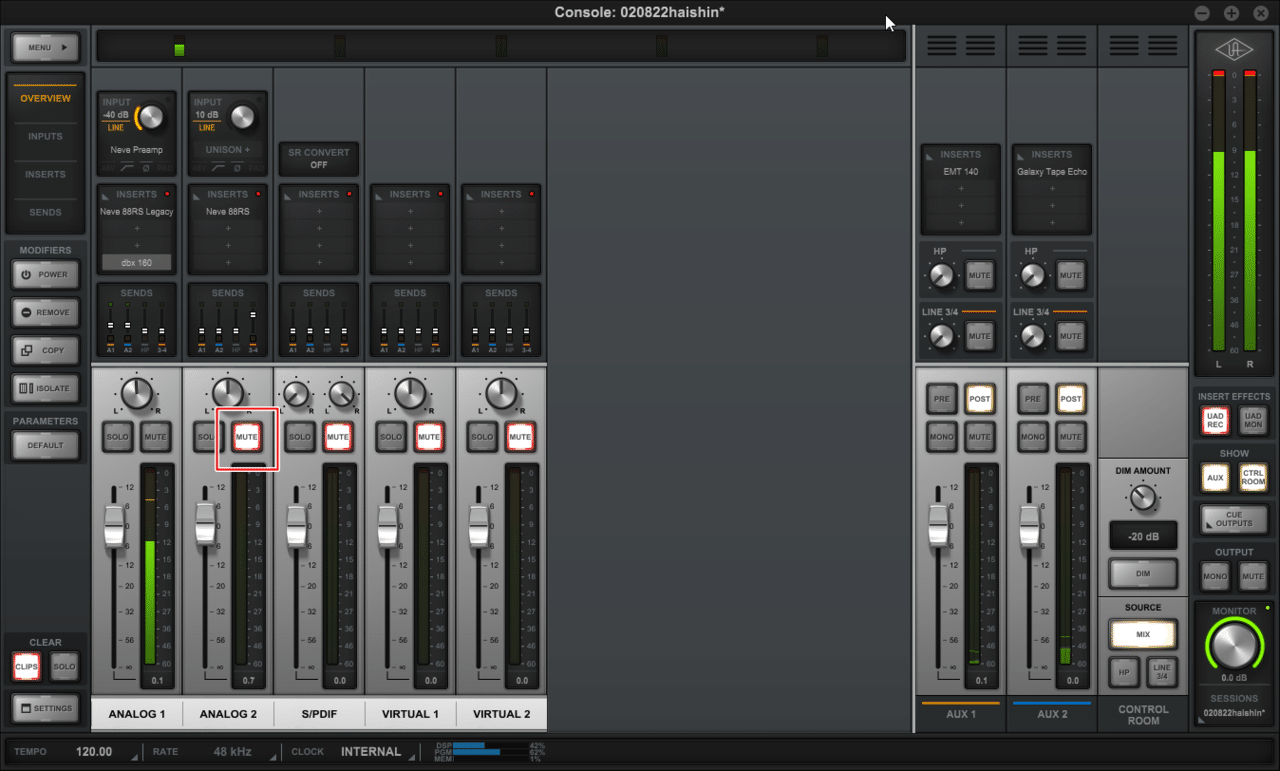Click the Analog 2 input gain knob

[x=242, y=118]
